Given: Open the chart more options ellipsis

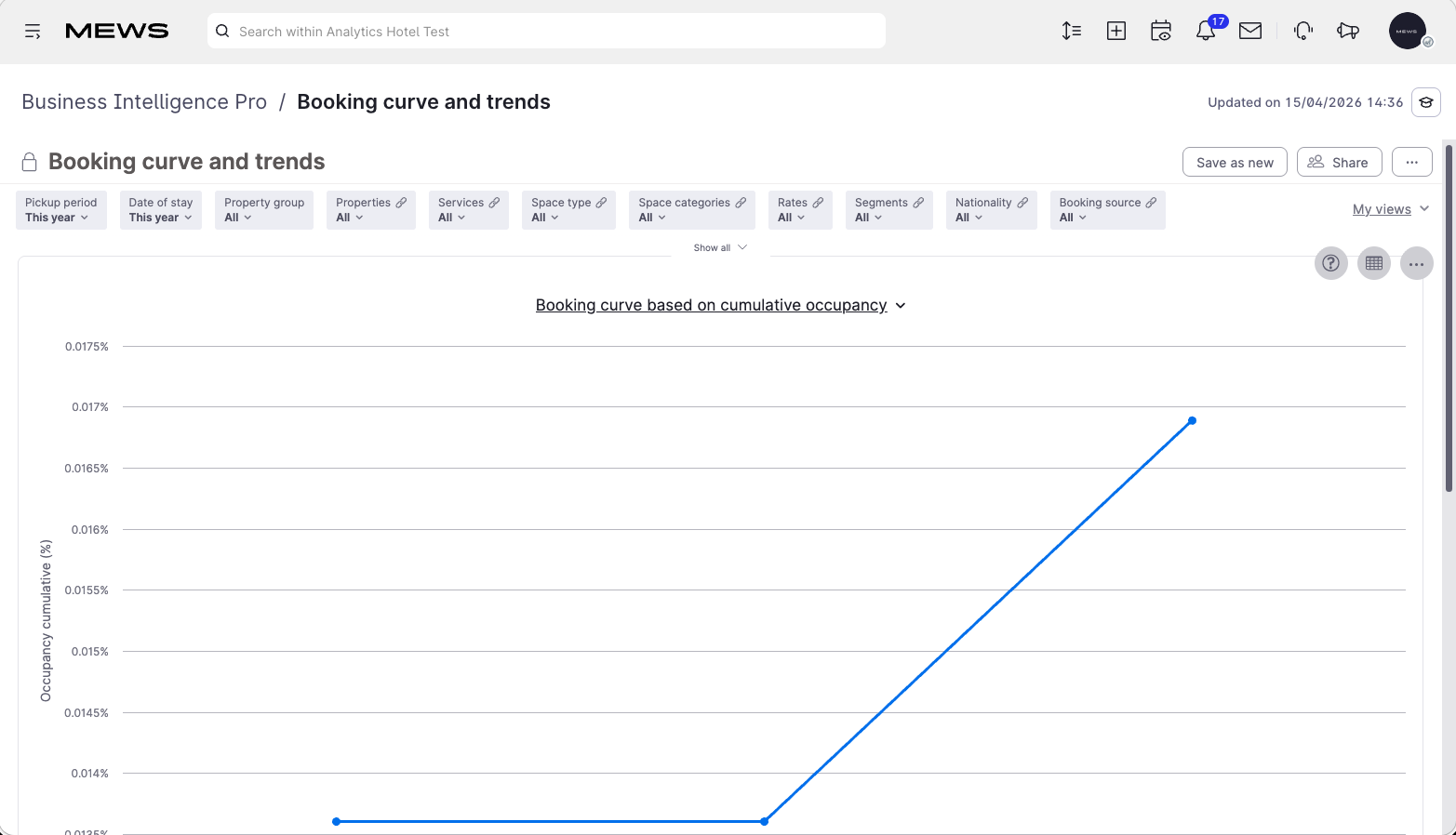Looking at the screenshot, I should tap(1417, 264).
